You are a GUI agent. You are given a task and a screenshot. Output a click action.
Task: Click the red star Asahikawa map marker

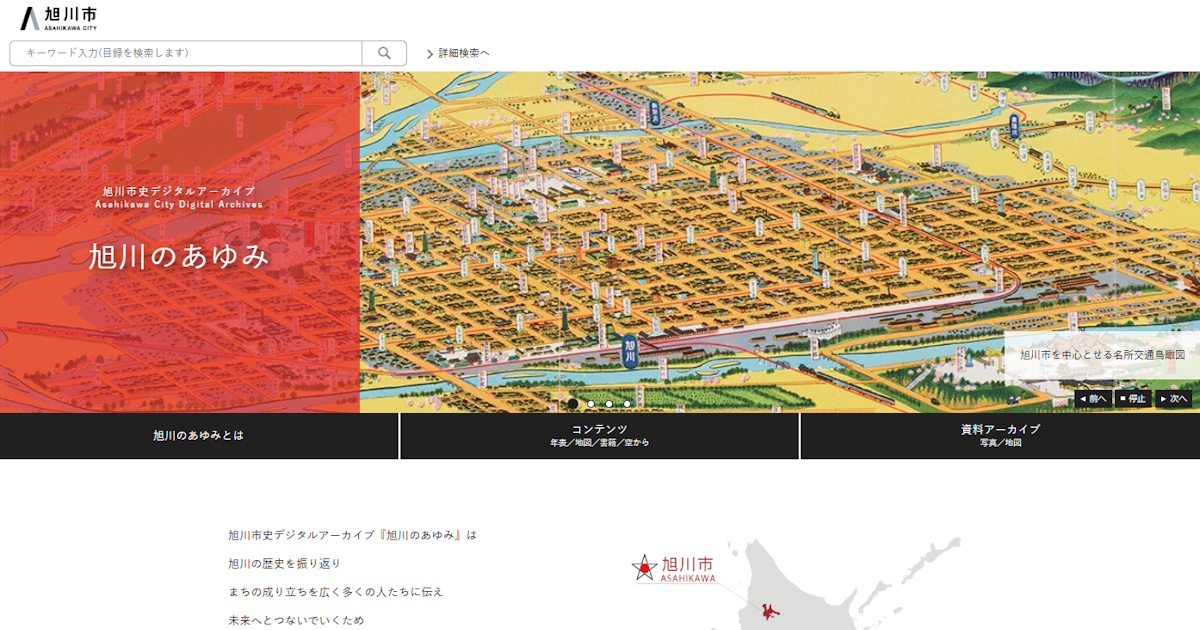coord(644,569)
